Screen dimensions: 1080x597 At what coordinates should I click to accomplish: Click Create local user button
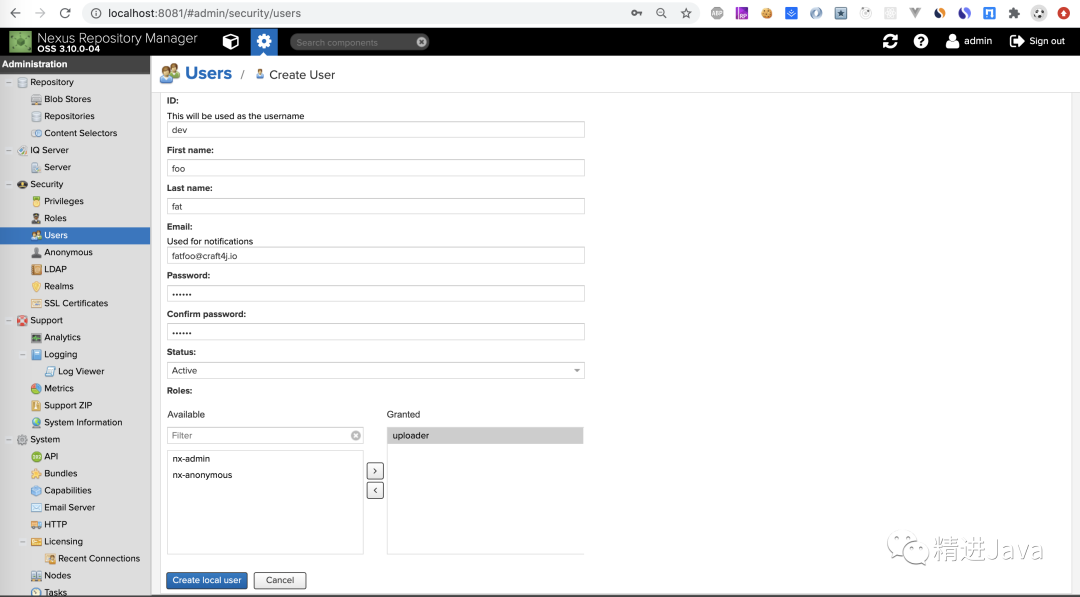[x=207, y=580]
